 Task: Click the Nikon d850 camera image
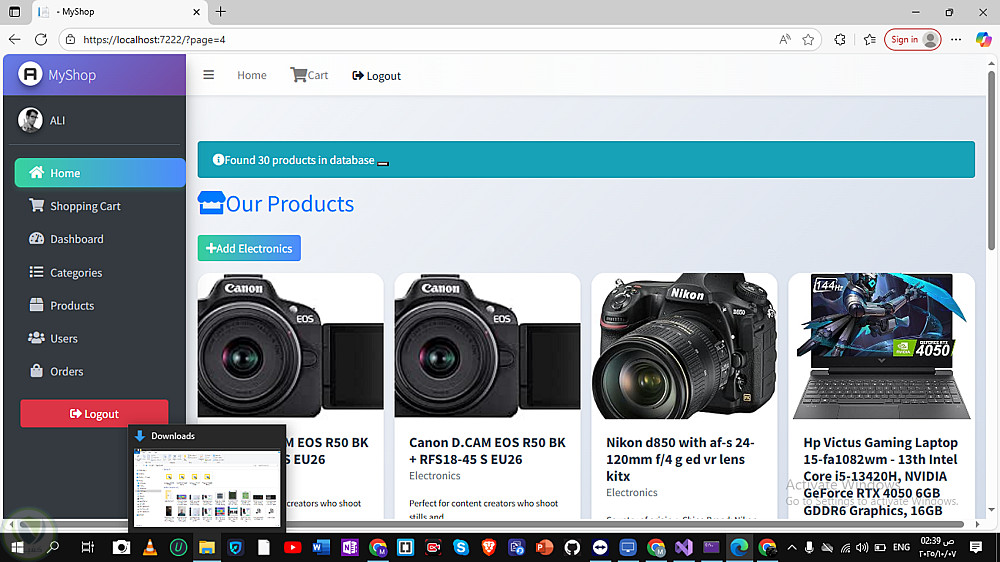click(684, 346)
